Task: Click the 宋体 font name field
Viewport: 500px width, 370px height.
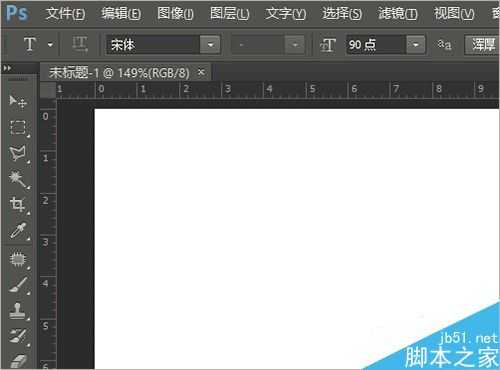Action: click(153, 44)
